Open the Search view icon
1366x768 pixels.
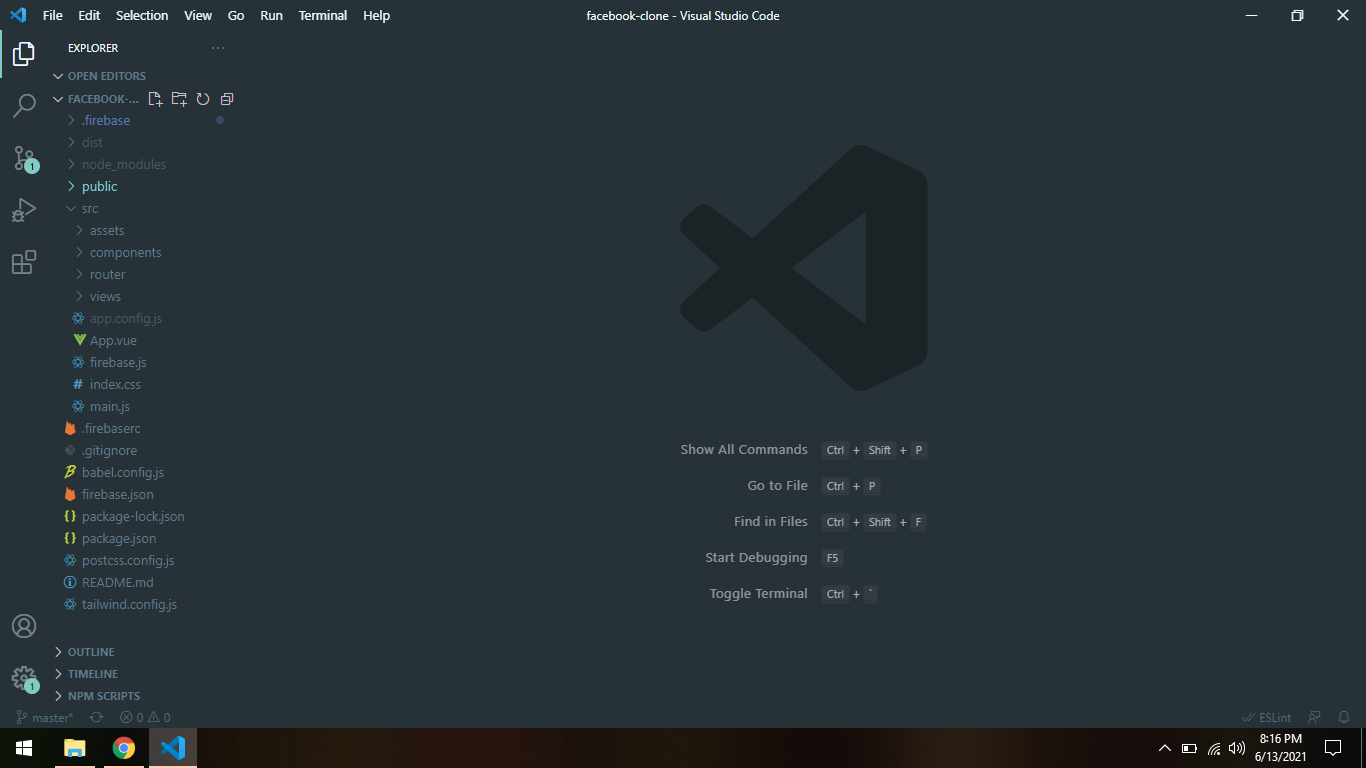coord(24,106)
